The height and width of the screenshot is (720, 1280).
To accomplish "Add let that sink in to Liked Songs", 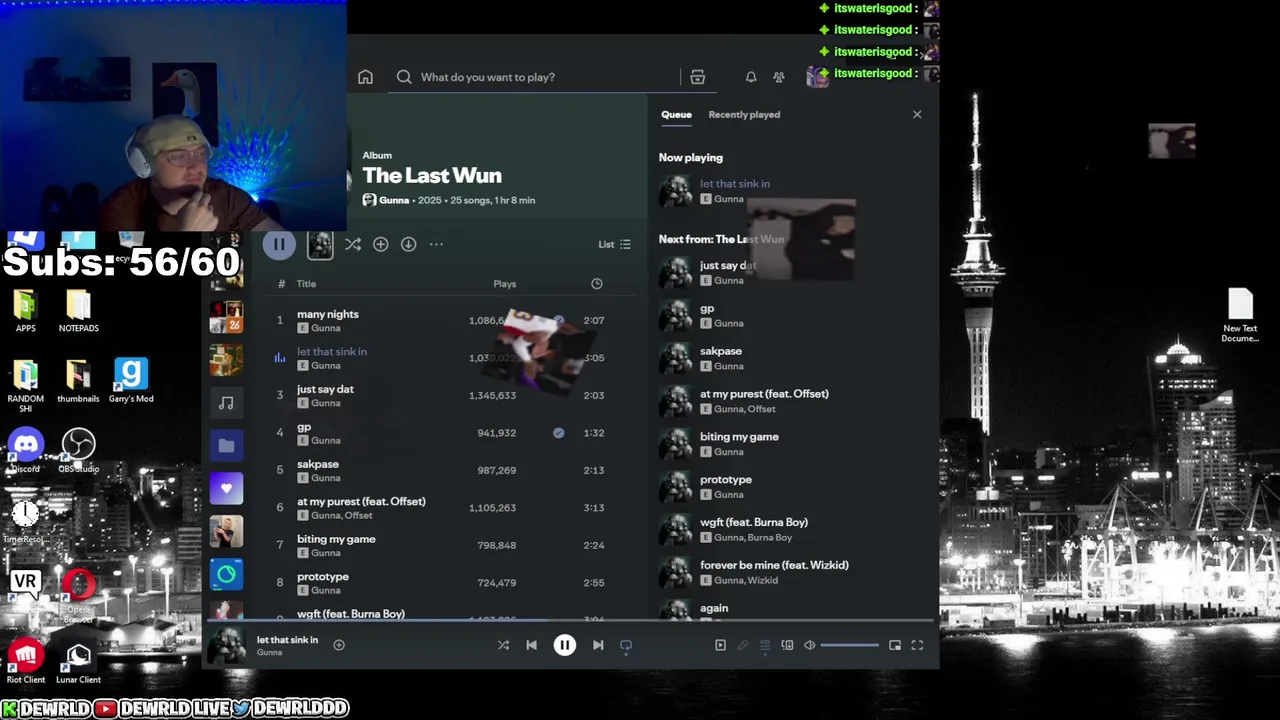I will 339,645.
